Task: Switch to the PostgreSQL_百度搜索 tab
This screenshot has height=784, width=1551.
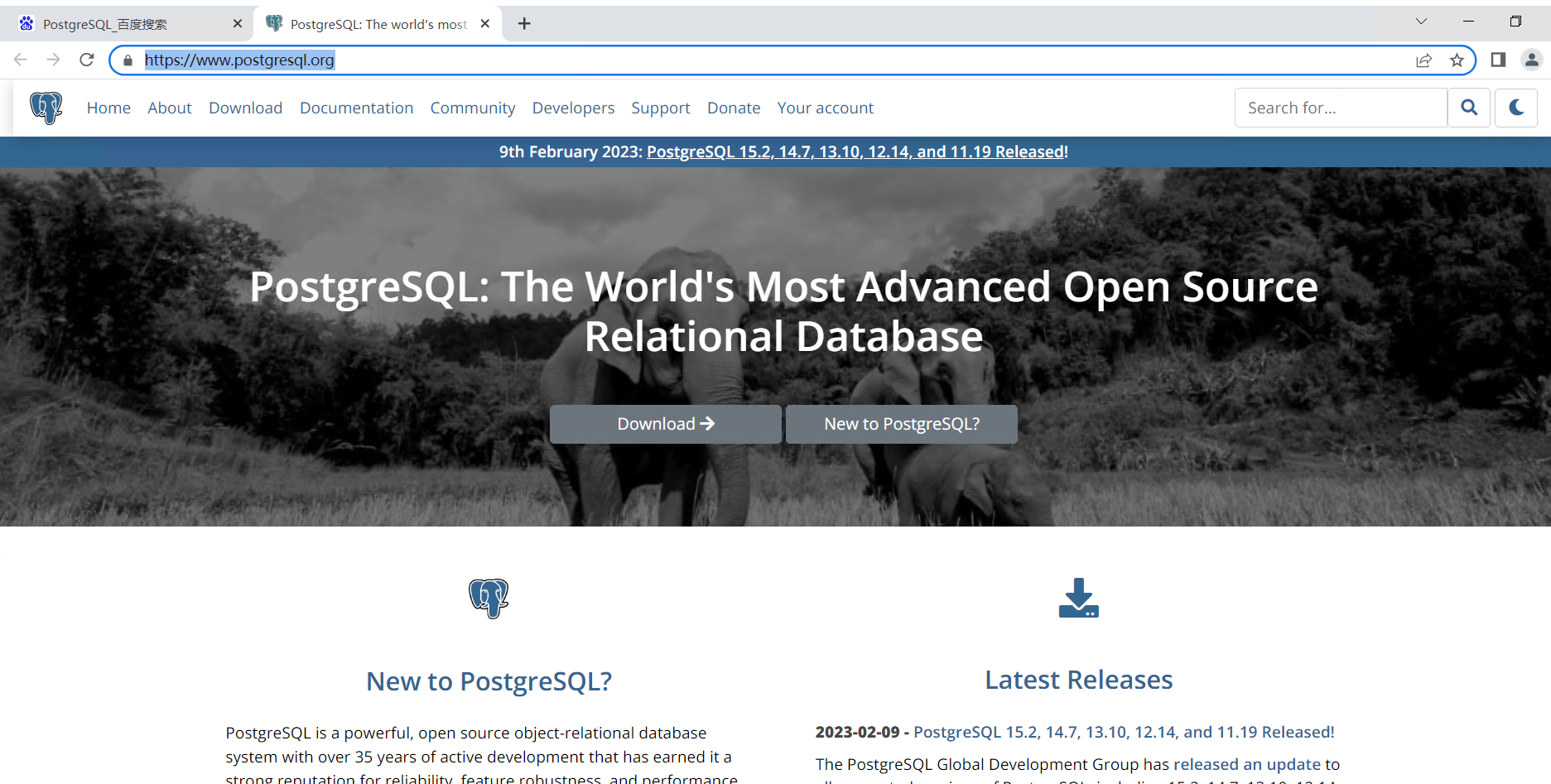Action: coord(128,24)
